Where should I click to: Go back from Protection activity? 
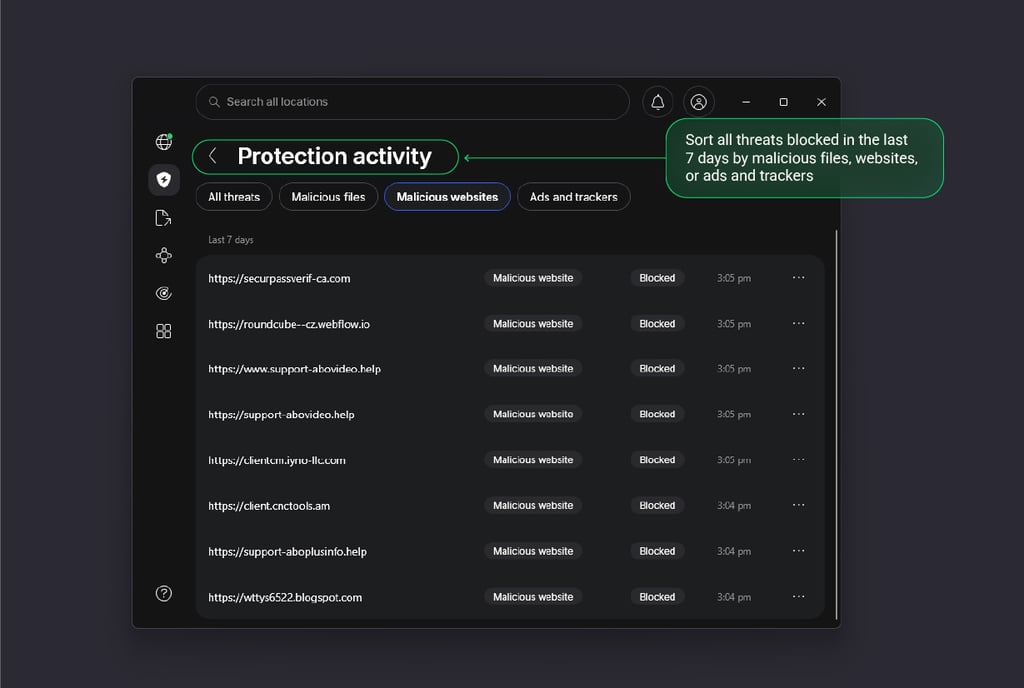[213, 156]
